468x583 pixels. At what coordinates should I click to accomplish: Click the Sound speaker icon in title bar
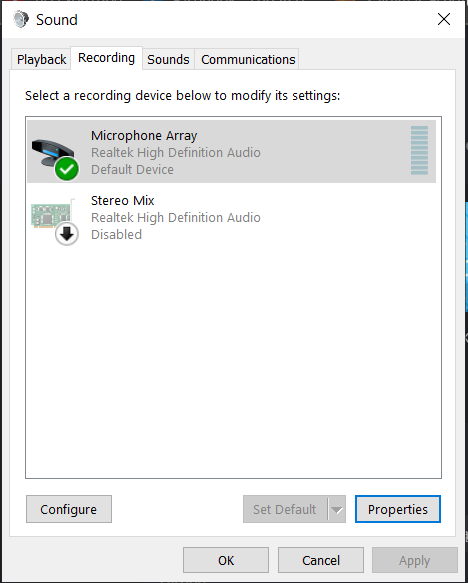[21, 19]
